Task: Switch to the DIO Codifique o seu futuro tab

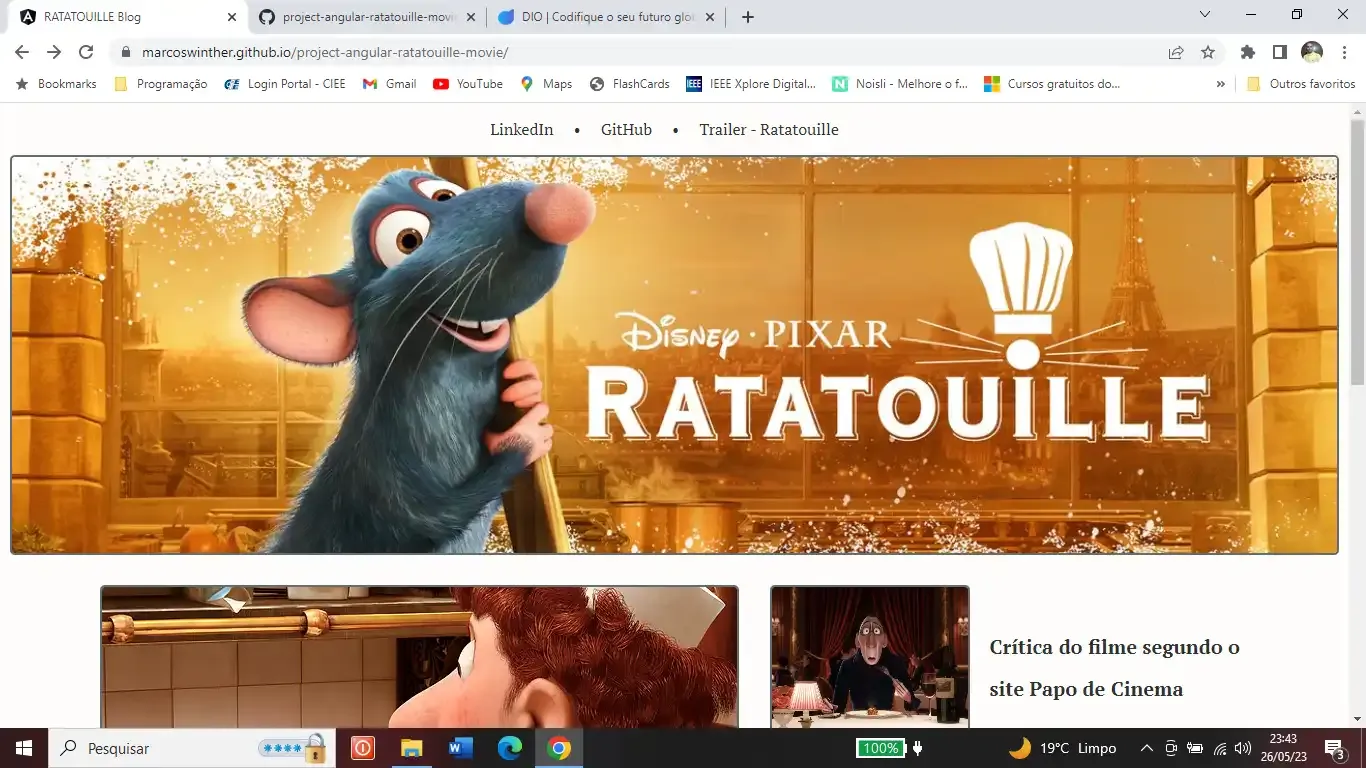Action: click(x=606, y=17)
